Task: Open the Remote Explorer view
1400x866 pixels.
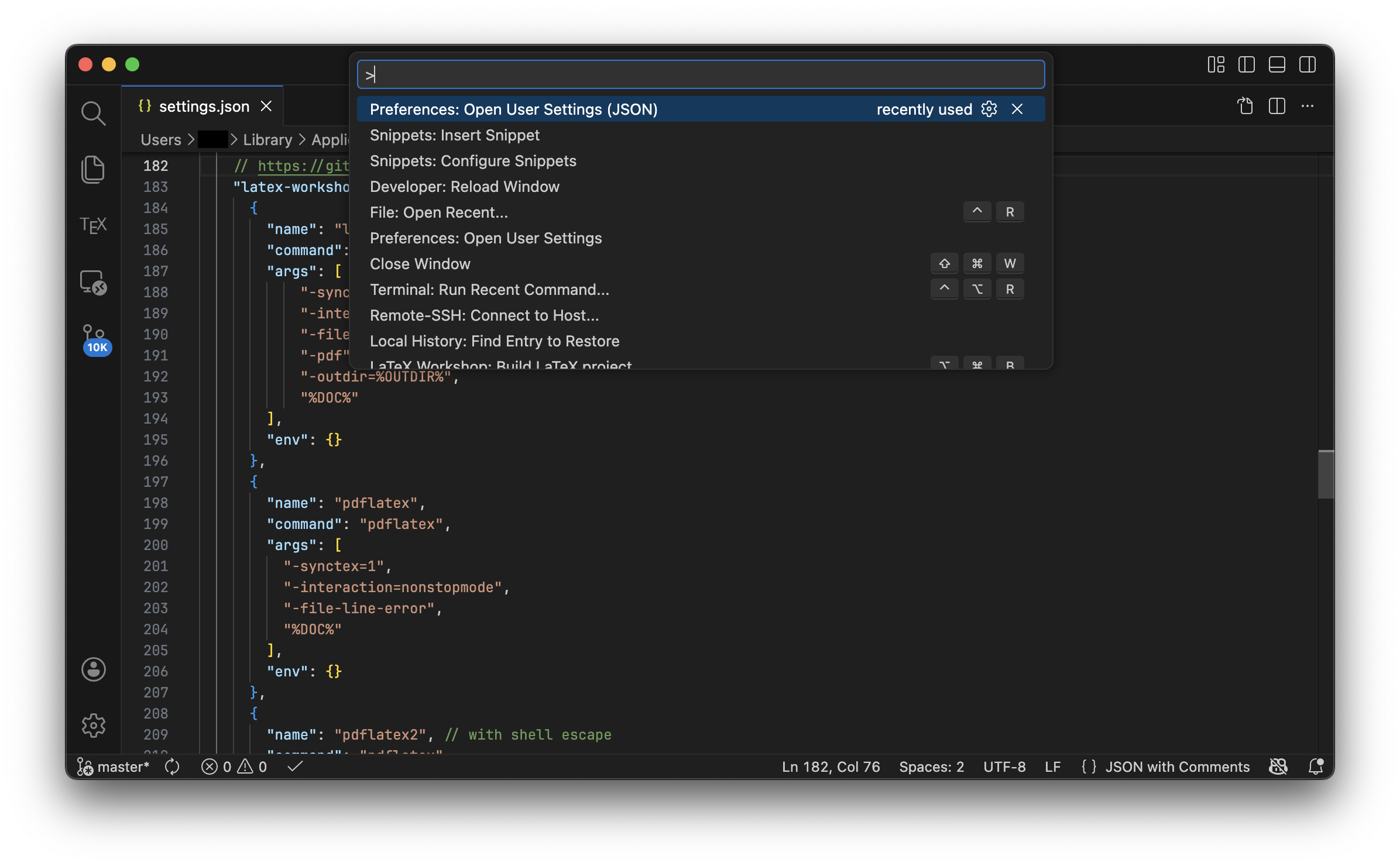Action: tap(93, 283)
